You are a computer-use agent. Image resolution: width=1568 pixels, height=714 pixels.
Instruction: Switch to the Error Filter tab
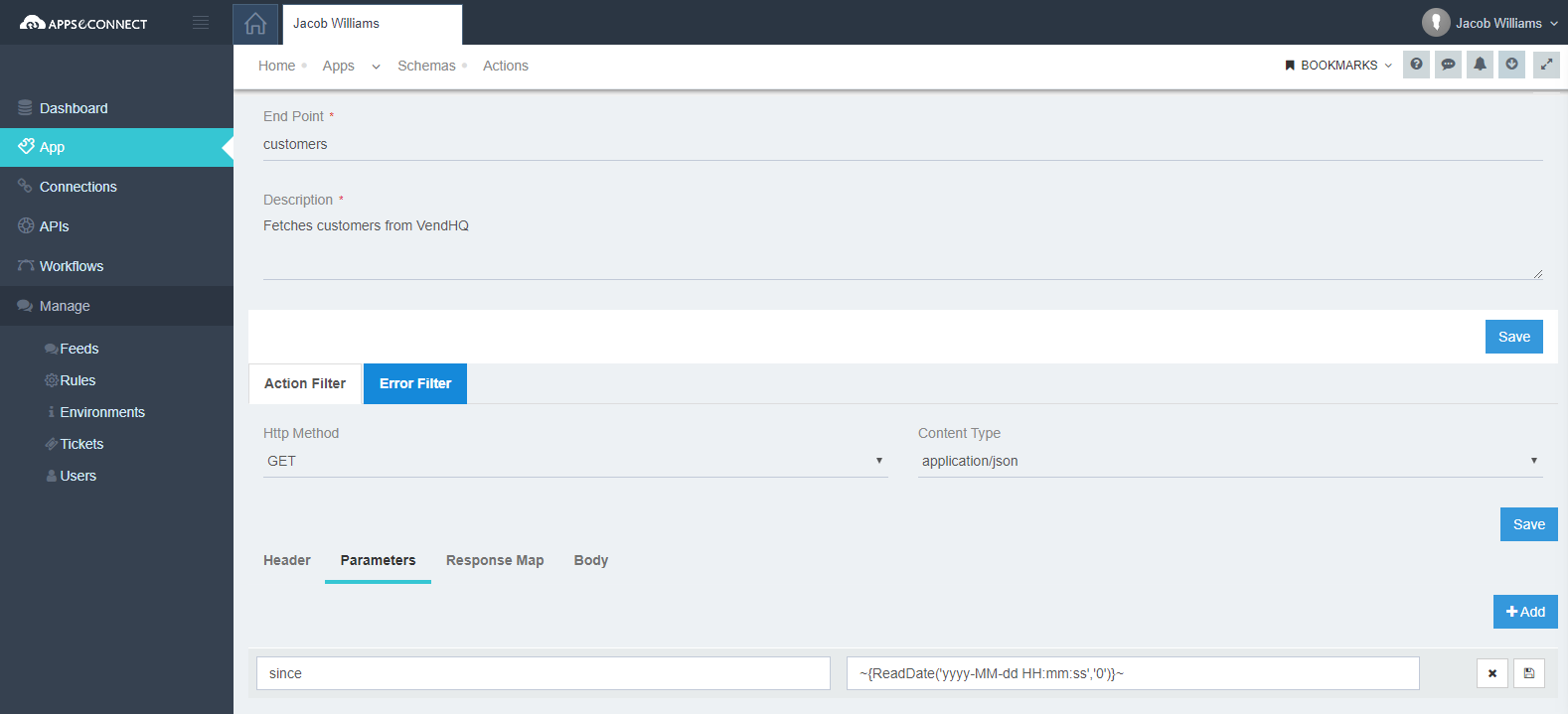click(x=415, y=383)
